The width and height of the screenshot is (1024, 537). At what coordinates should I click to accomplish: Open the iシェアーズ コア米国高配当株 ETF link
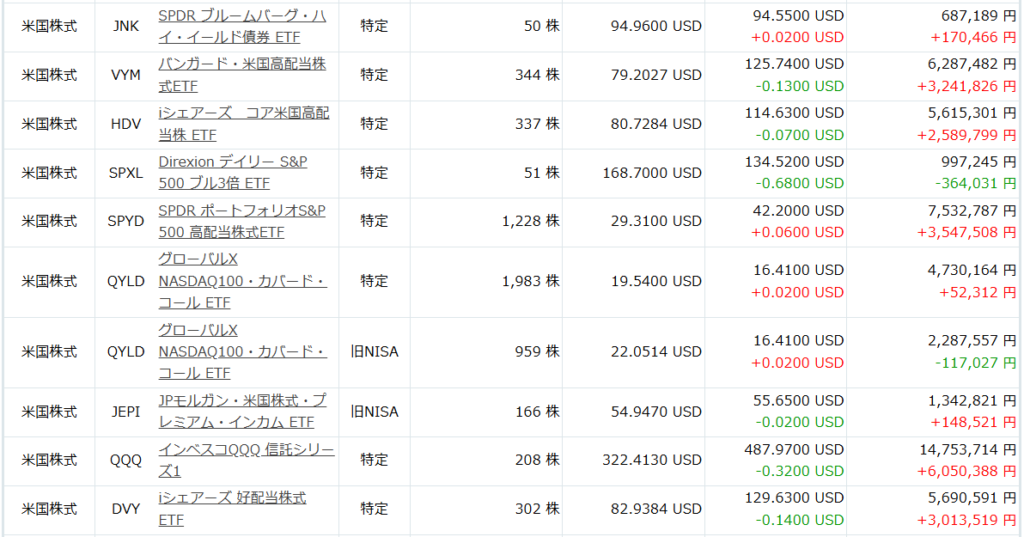click(244, 124)
